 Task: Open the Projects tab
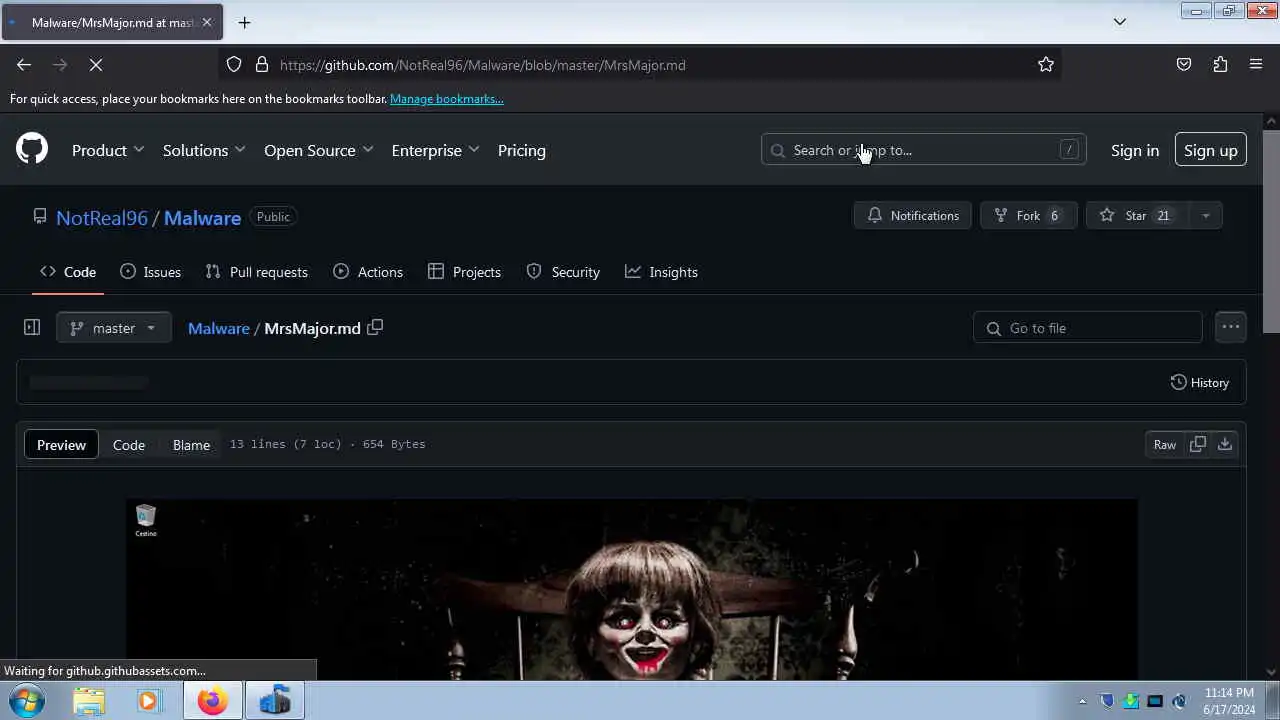point(464,272)
